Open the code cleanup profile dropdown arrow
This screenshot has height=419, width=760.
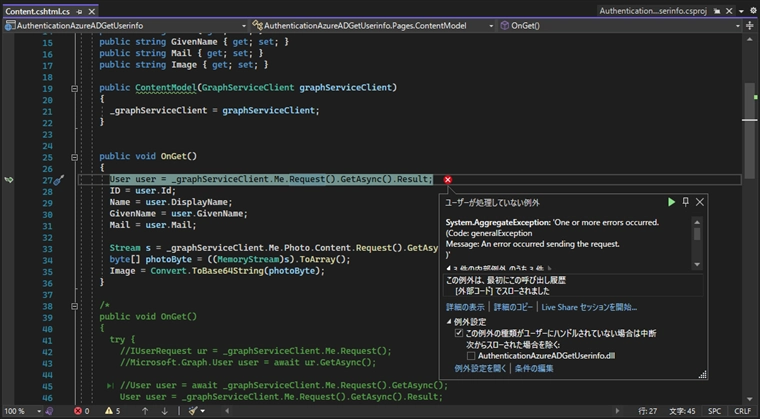pyautogui.click(x=203, y=411)
